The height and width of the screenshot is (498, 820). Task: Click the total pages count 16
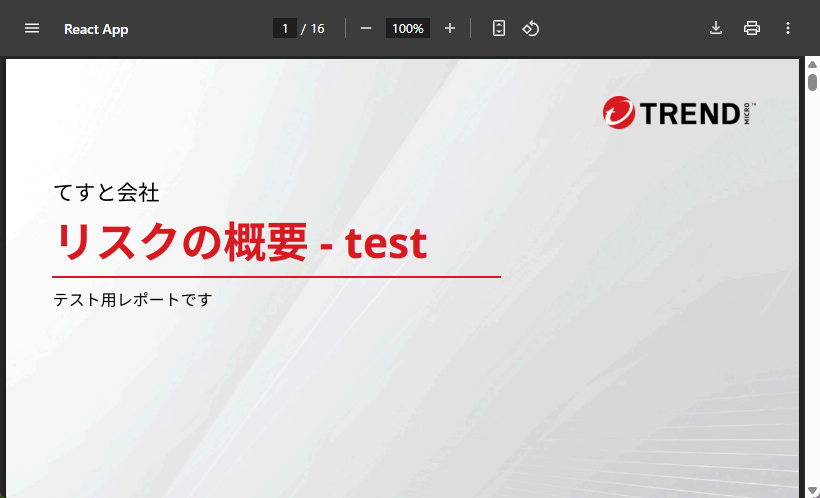pyautogui.click(x=317, y=29)
